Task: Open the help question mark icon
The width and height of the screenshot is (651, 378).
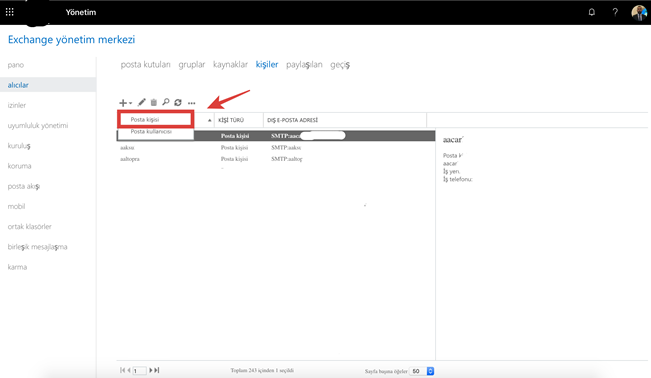Action: [615, 12]
